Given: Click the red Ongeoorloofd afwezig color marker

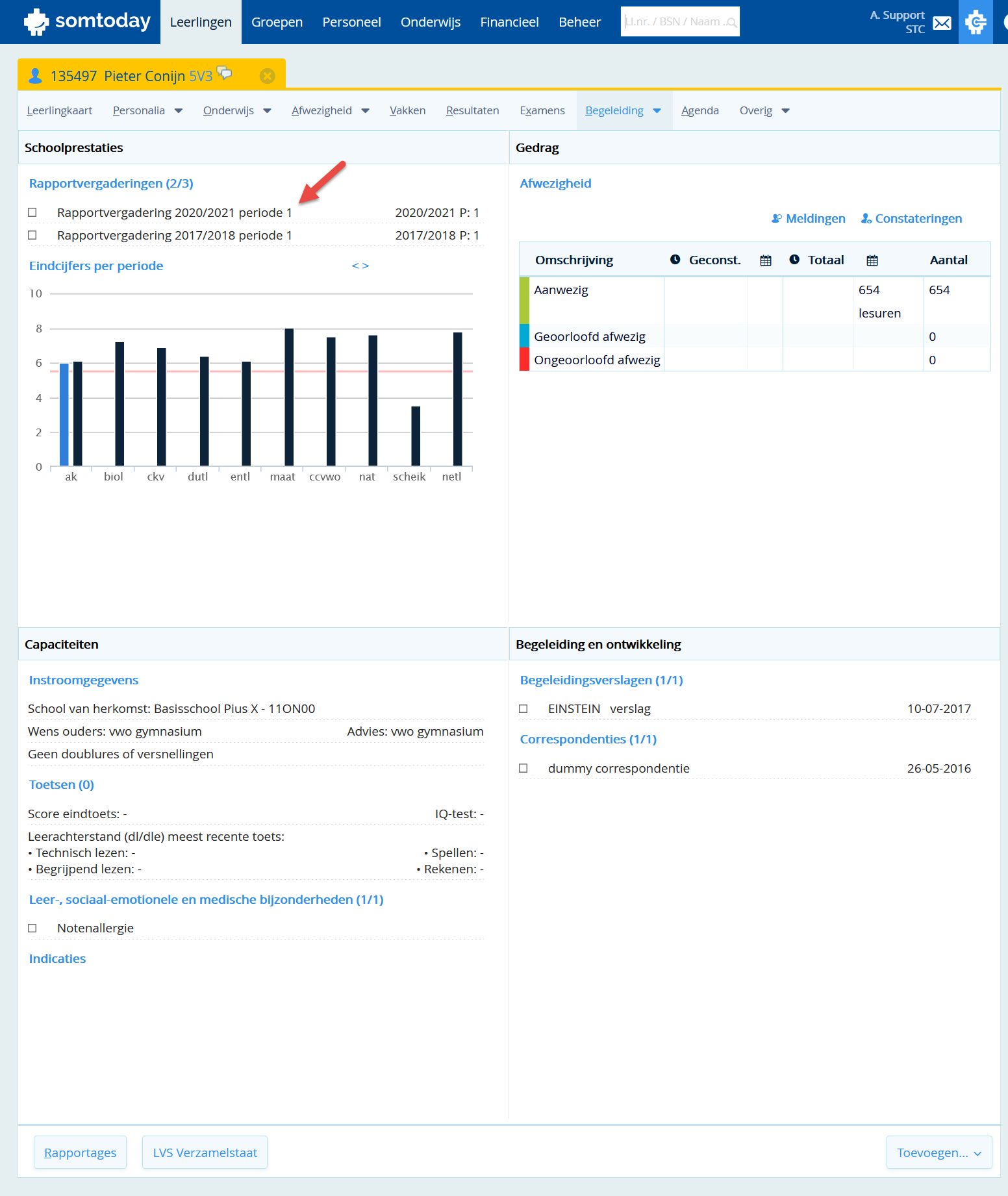Looking at the screenshot, I should [524, 359].
